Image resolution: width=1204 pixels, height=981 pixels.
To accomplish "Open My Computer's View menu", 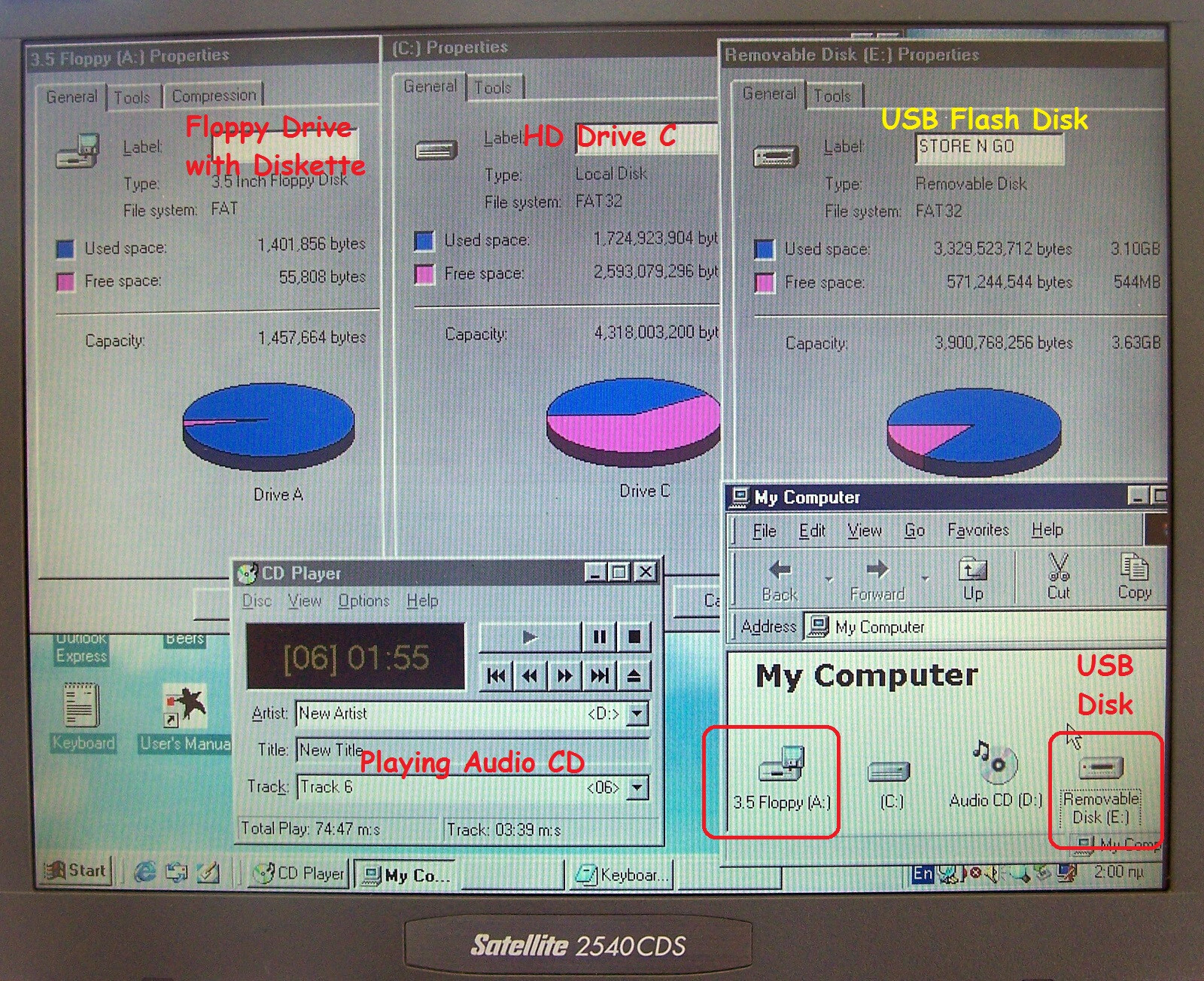I will coord(864,531).
